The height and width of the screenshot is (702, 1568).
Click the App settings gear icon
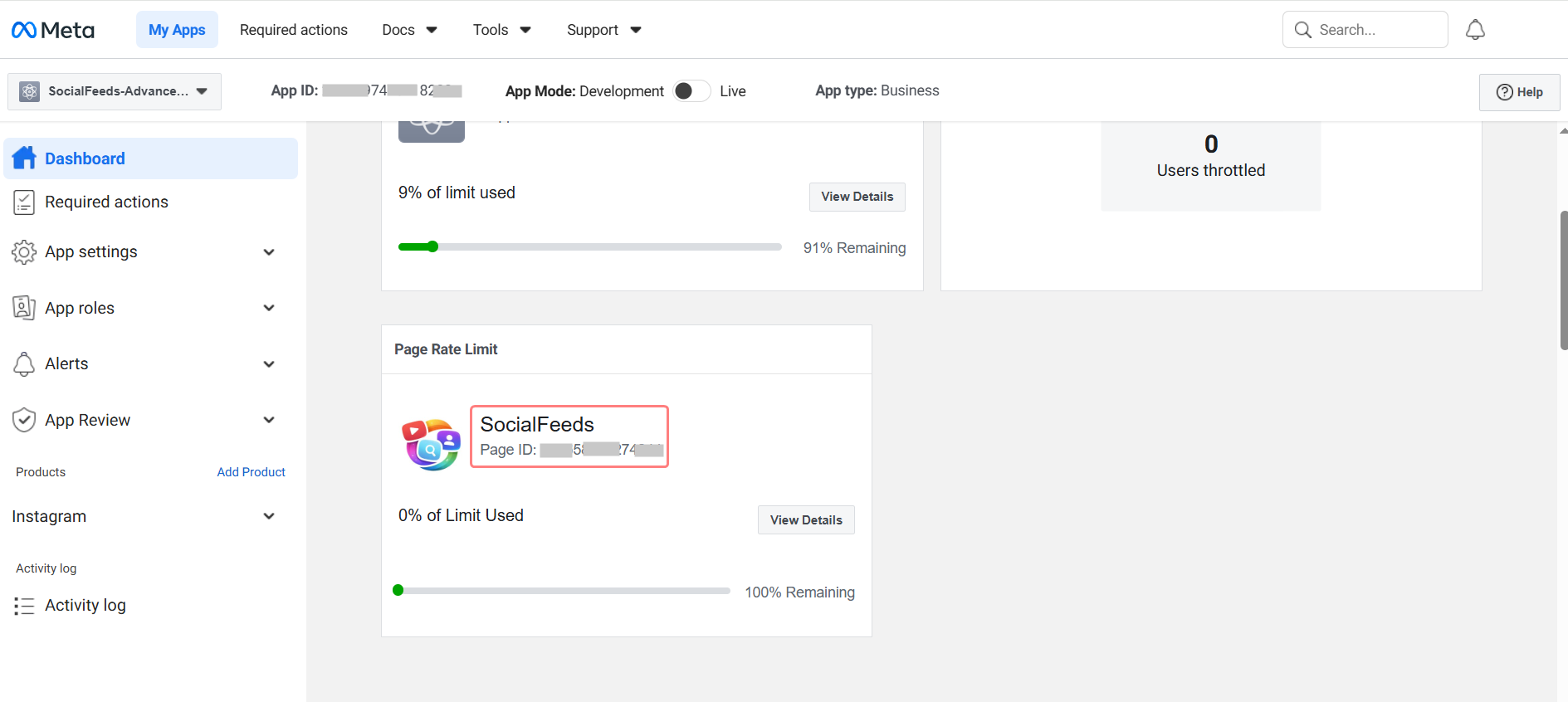coord(24,251)
